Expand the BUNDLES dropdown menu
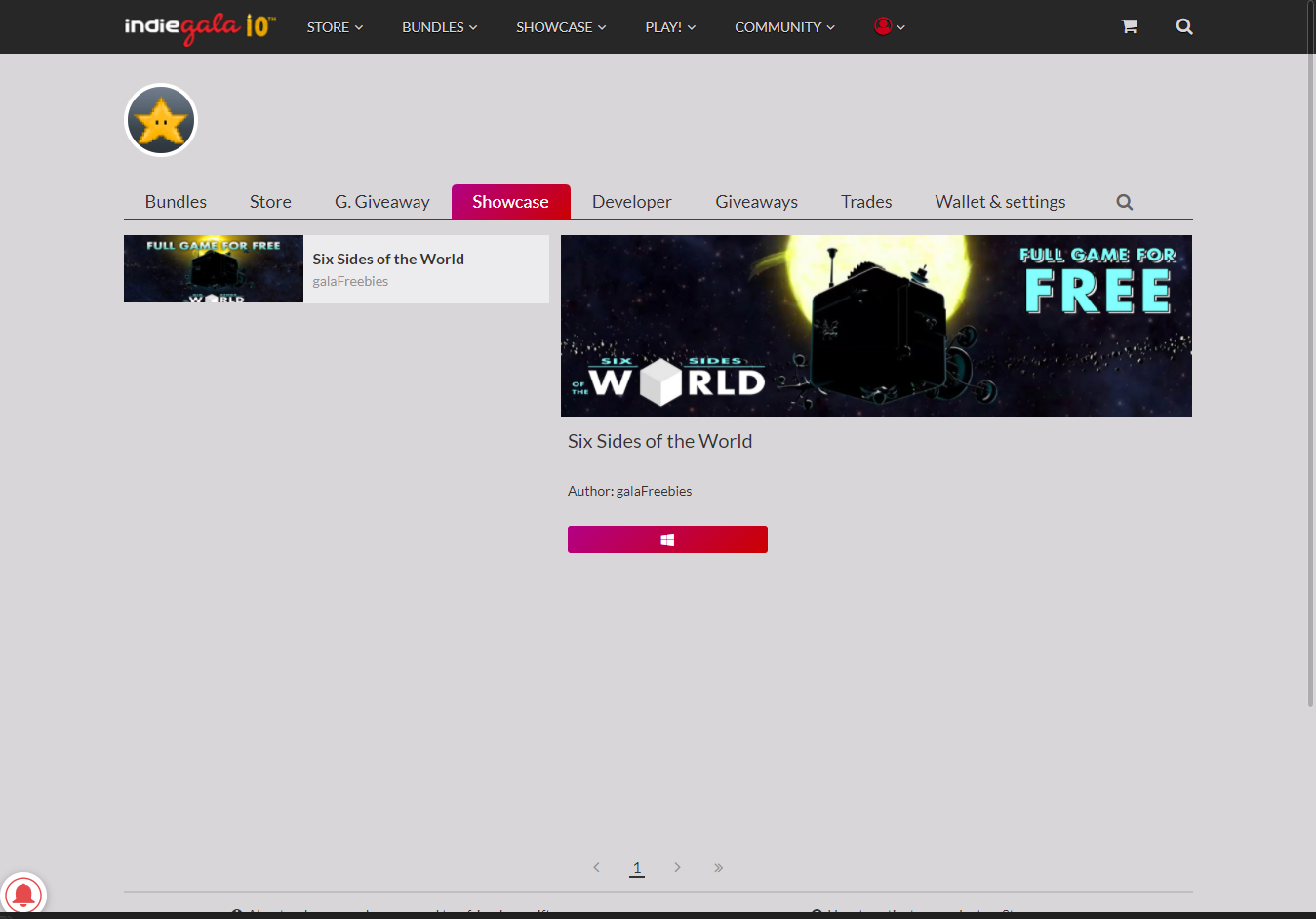This screenshot has width=1316, height=919. point(440,27)
